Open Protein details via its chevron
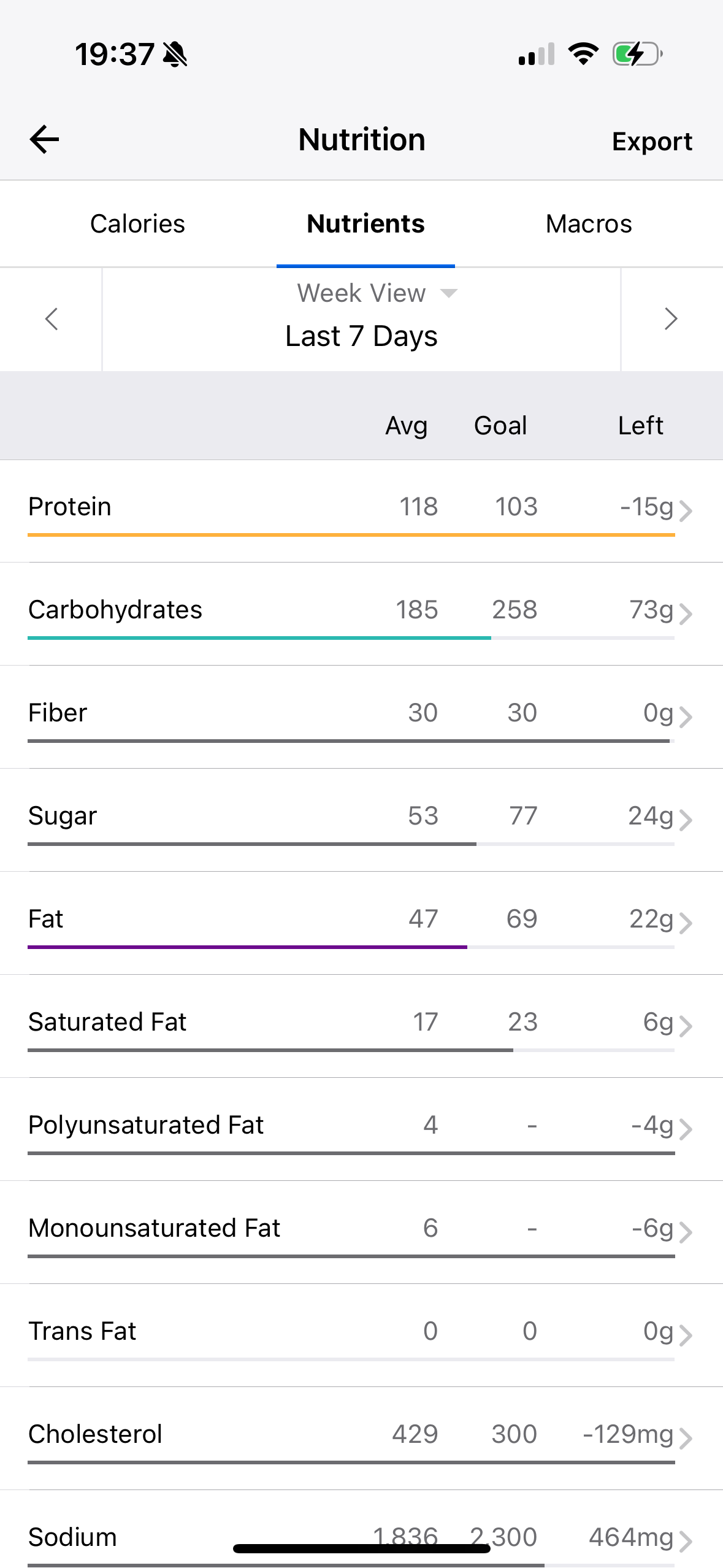The width and height of the screenshot is (723, 1568). (686, 510)
